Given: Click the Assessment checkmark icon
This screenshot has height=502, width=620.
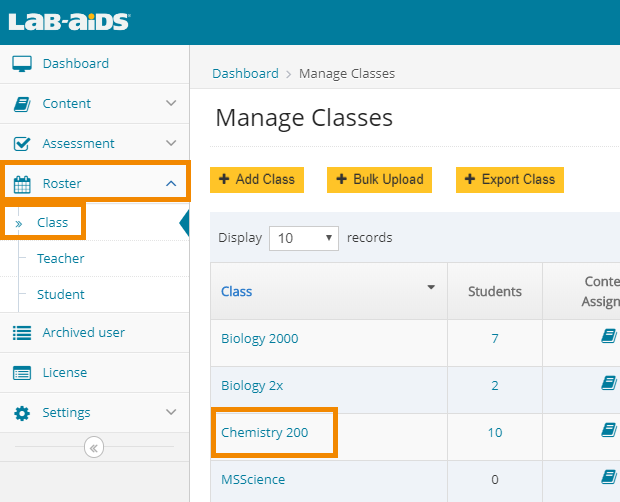Looking at the screenshot, I should 22,144.
